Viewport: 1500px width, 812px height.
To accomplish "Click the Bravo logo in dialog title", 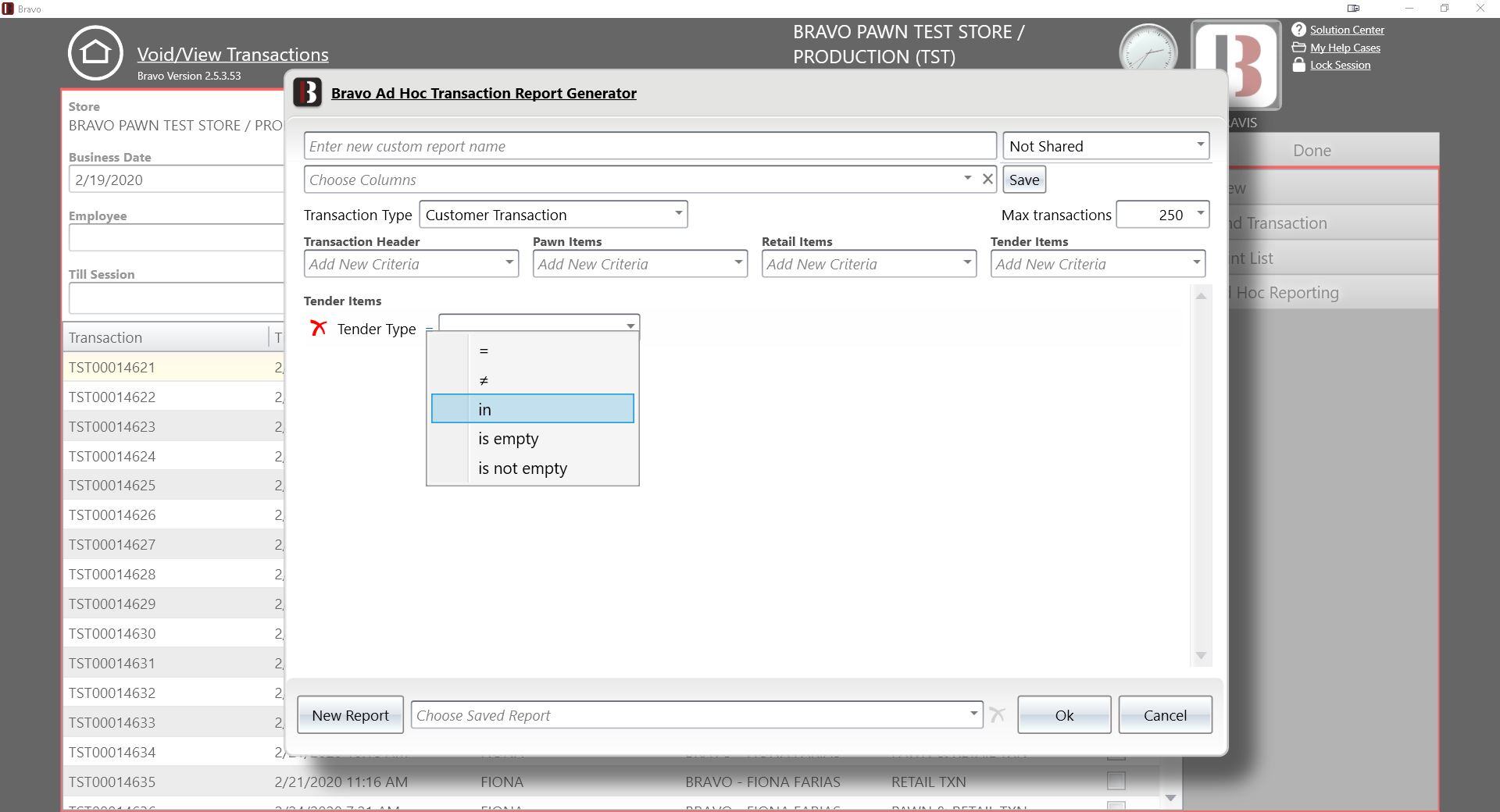I will click(308, 92).
